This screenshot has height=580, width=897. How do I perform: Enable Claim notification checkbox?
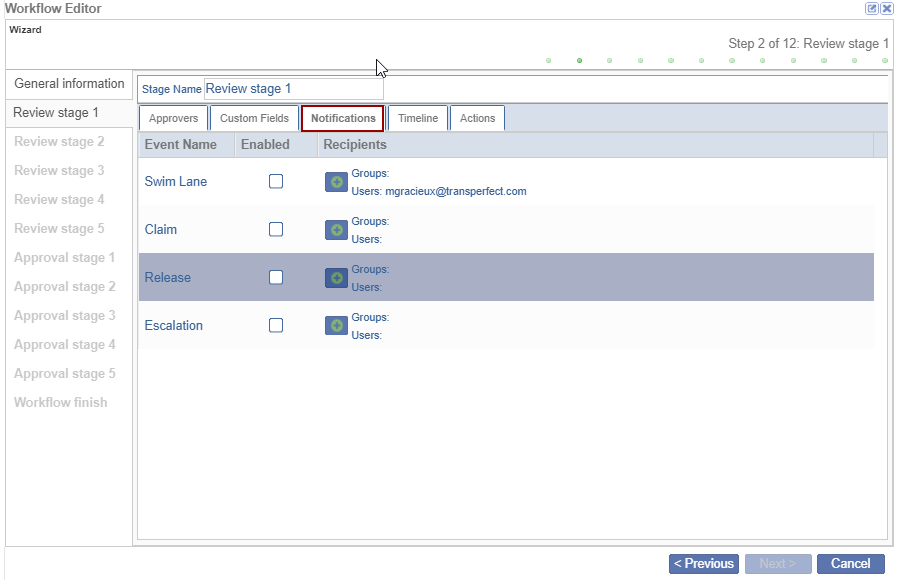(276, 229)
